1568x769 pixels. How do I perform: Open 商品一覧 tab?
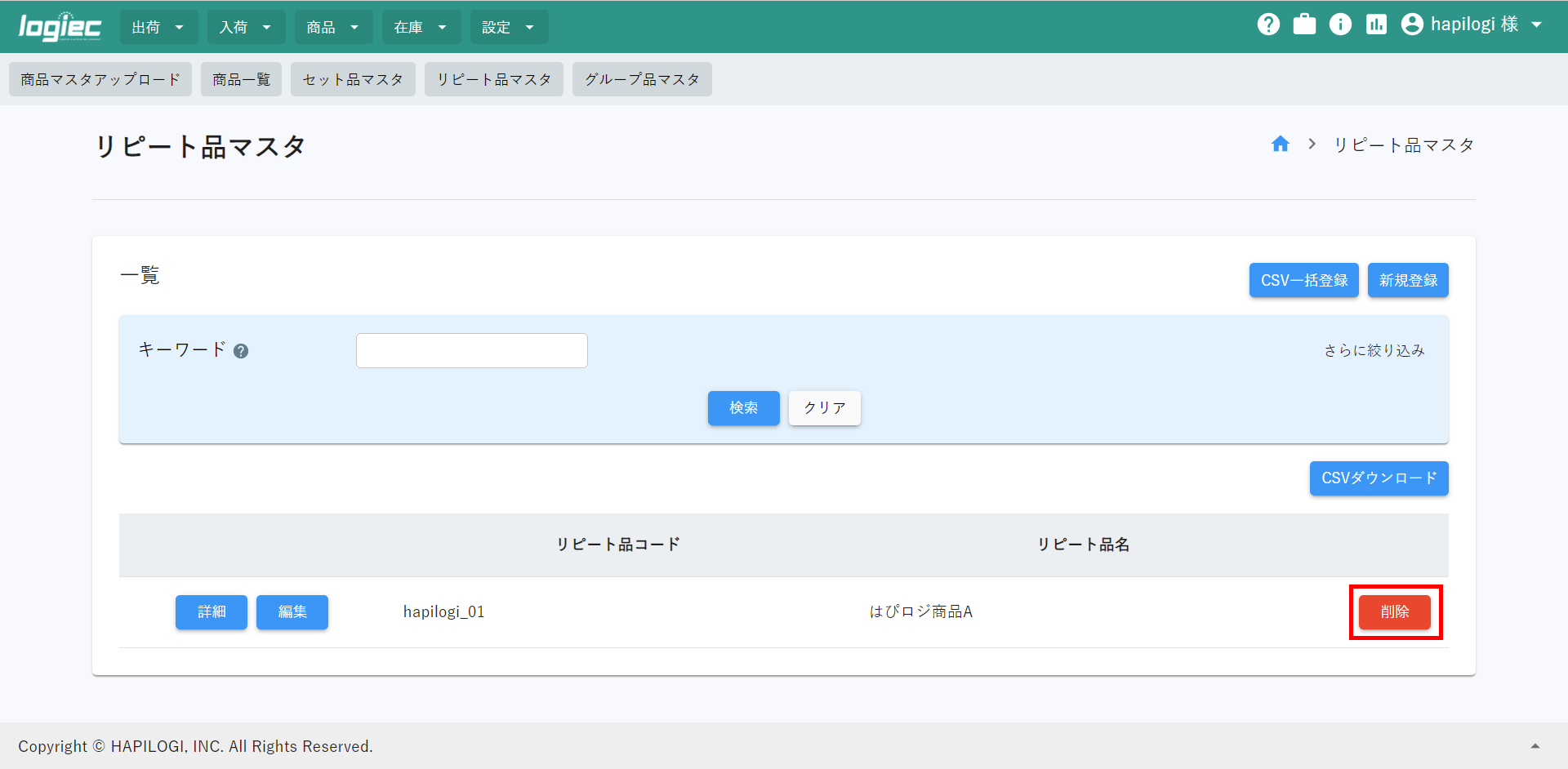[x=241, y=79]
